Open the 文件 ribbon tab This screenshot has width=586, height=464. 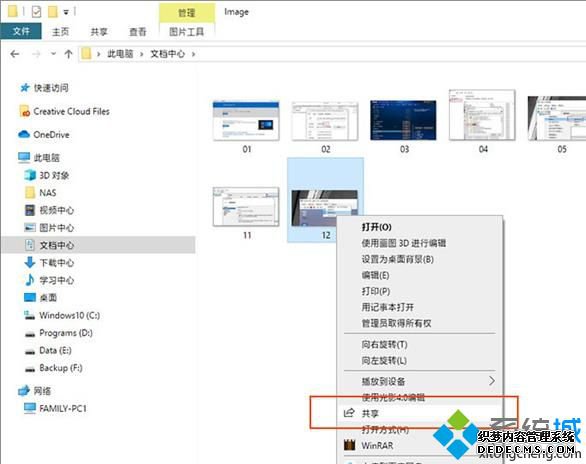pyautogui.click(x=21, y=31)
